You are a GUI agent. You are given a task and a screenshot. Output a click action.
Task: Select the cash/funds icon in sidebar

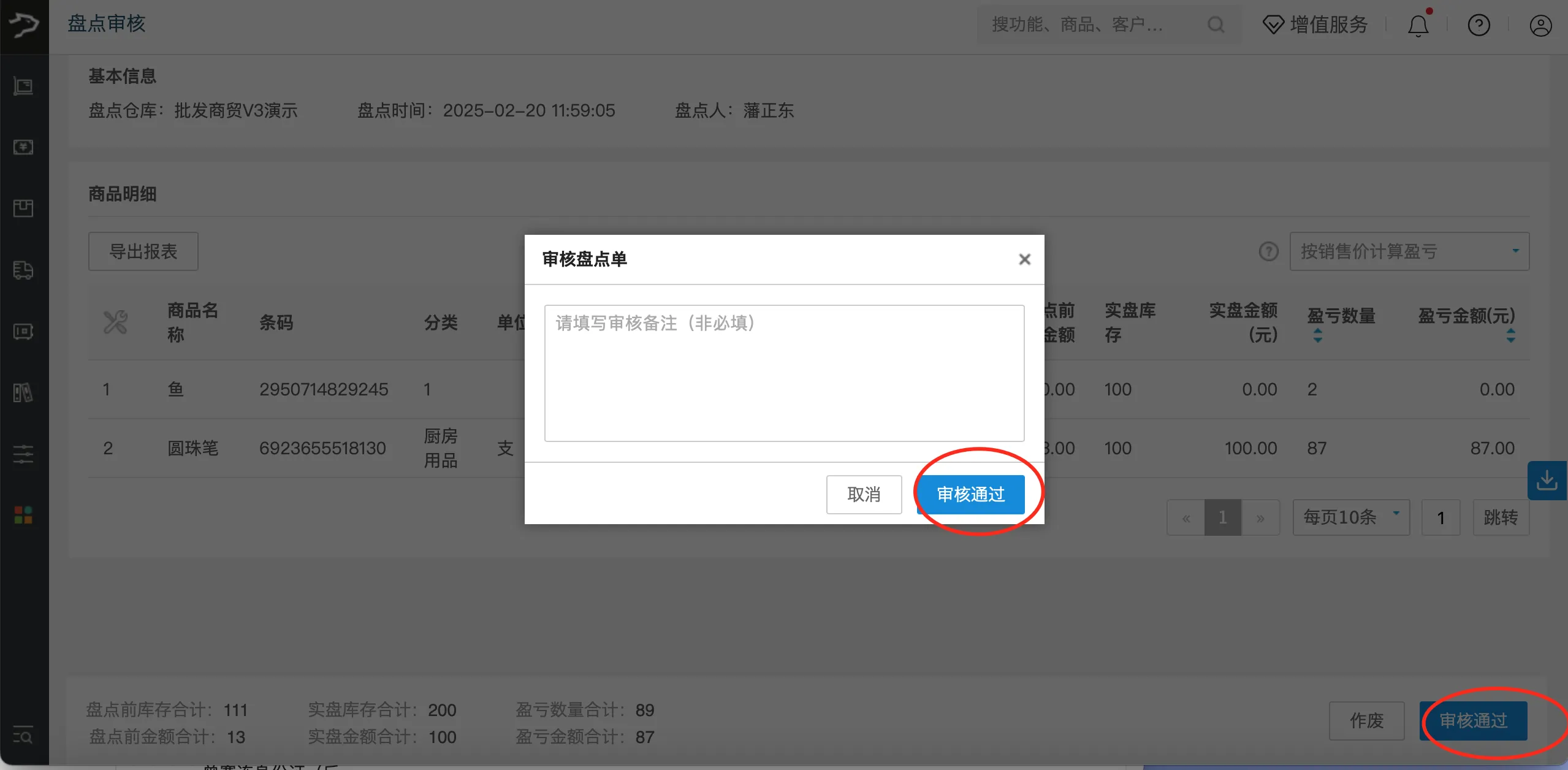pyautogui.click(x=23, y=147)
